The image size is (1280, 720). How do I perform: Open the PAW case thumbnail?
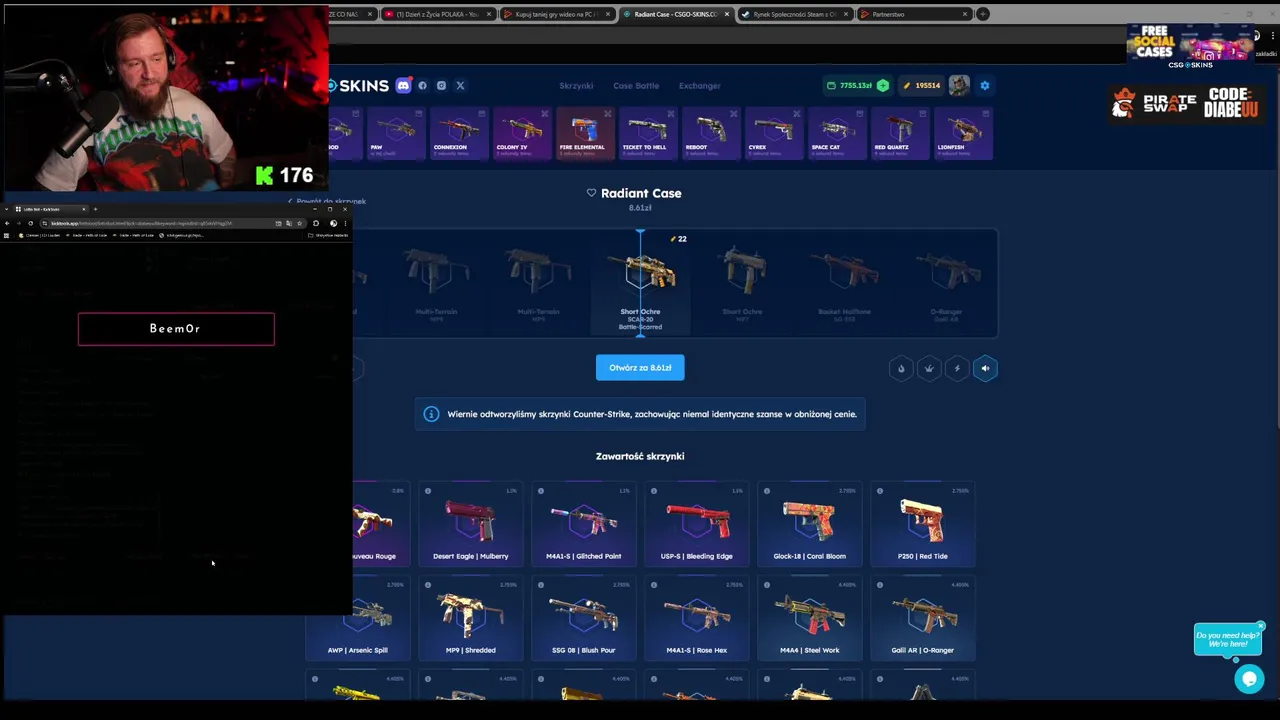396,133
